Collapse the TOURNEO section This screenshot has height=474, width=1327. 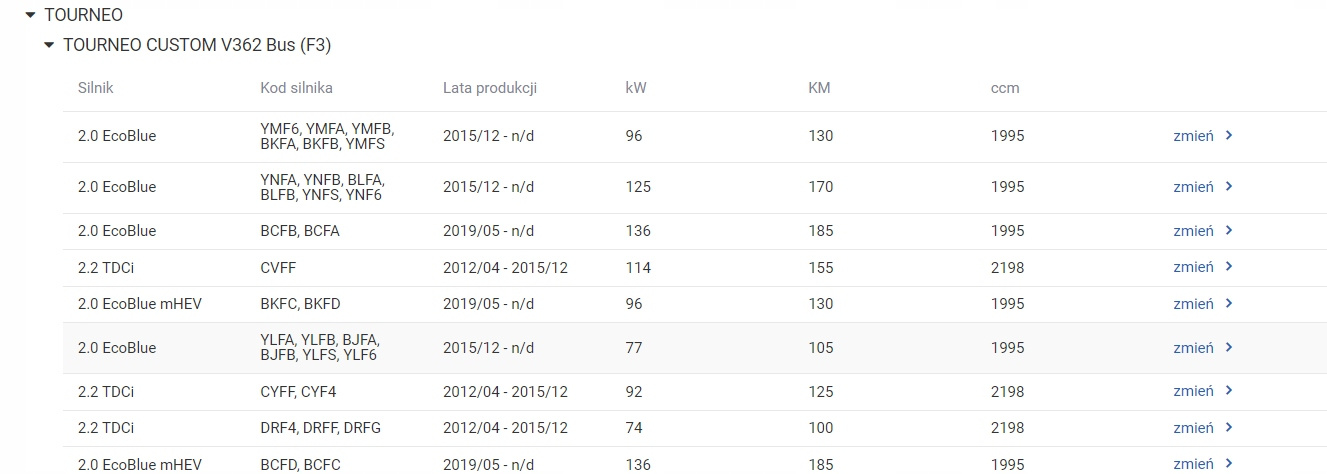[30, 16]
